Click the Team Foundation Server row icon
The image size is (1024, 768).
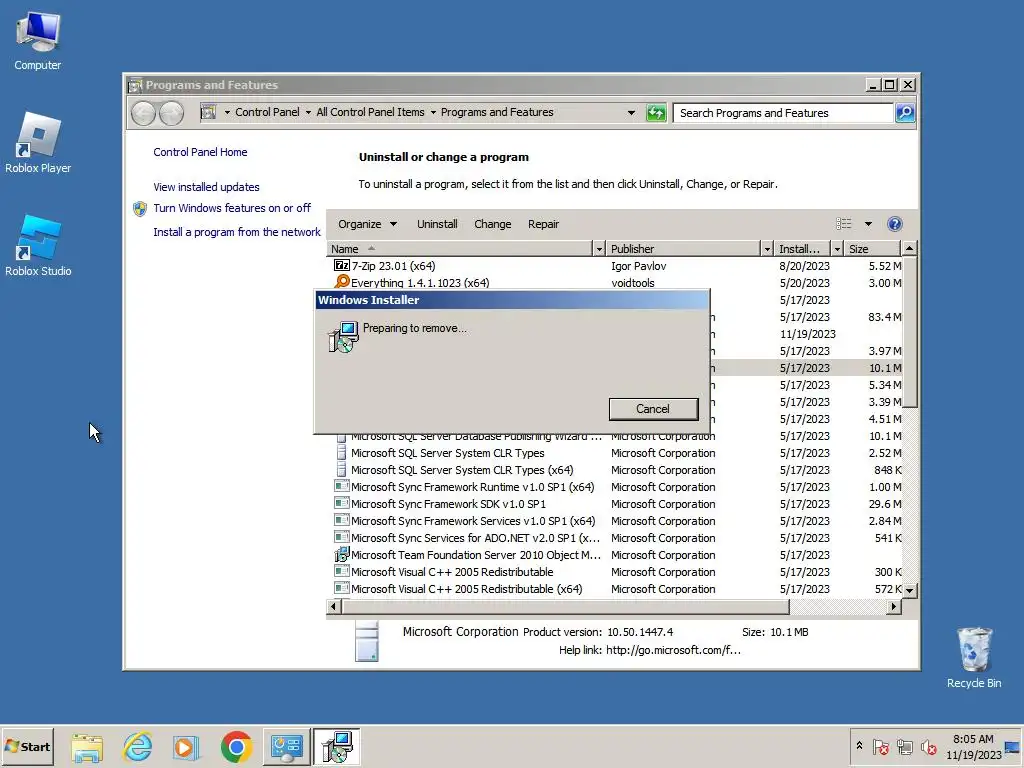[342, 554]
